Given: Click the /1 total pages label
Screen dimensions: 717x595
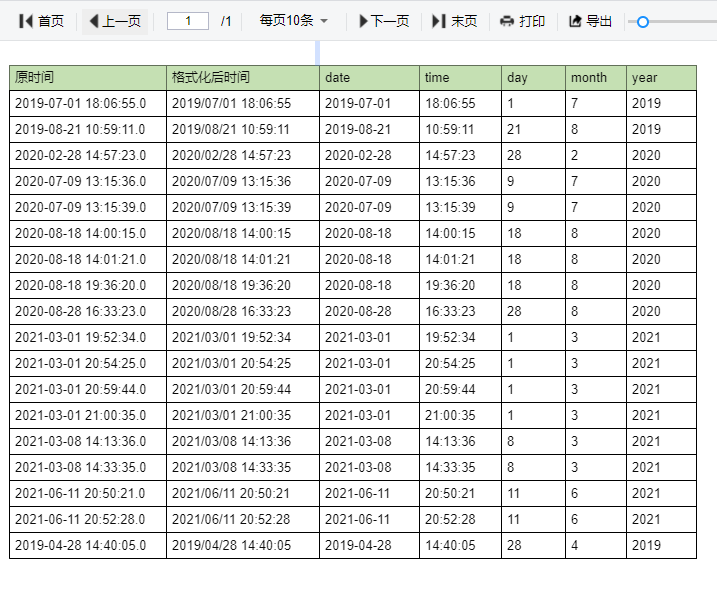Looking at the screenshot, I should point(226,21).
